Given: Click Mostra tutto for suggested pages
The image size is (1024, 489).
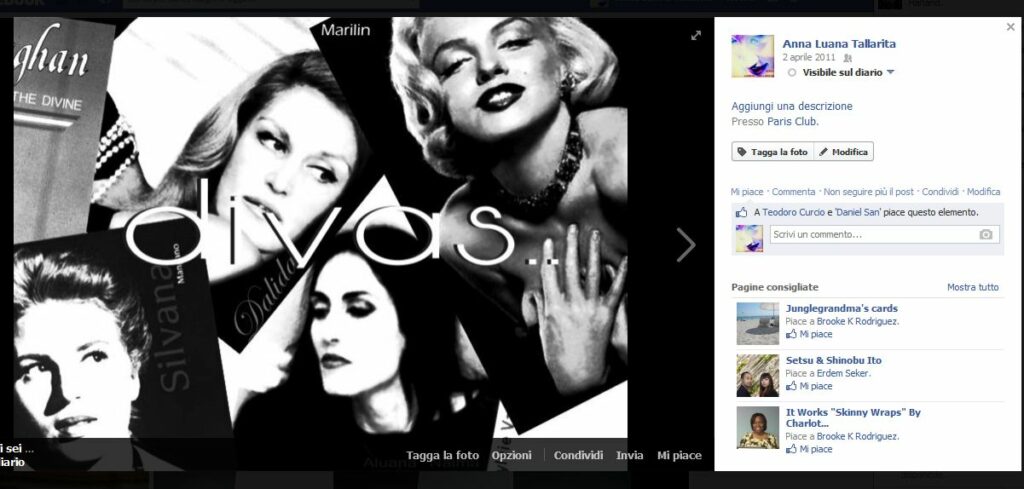Looking at the screenshot, I should pyautogui.click(x=973, y=287).
